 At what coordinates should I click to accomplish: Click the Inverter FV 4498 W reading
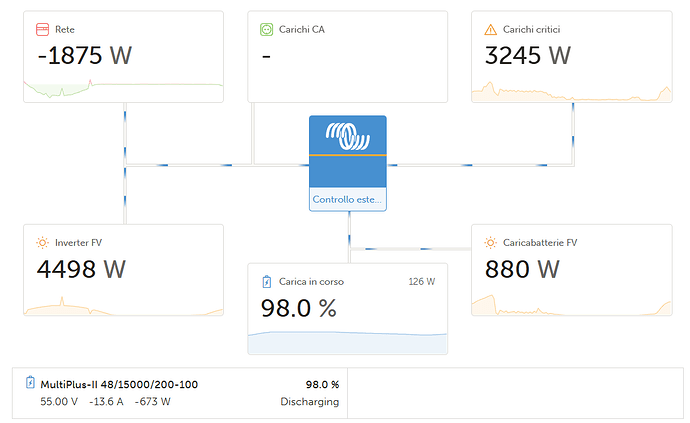pyautogui.click(x=81, y=269)
